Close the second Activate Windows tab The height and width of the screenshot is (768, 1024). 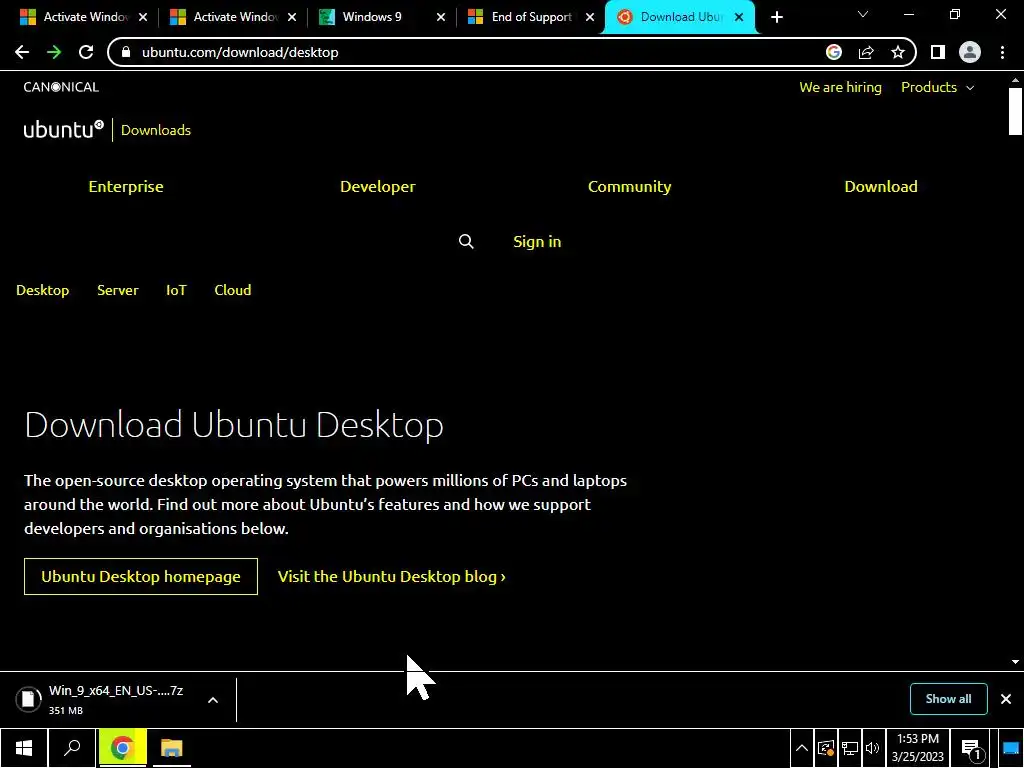(292, 18)
